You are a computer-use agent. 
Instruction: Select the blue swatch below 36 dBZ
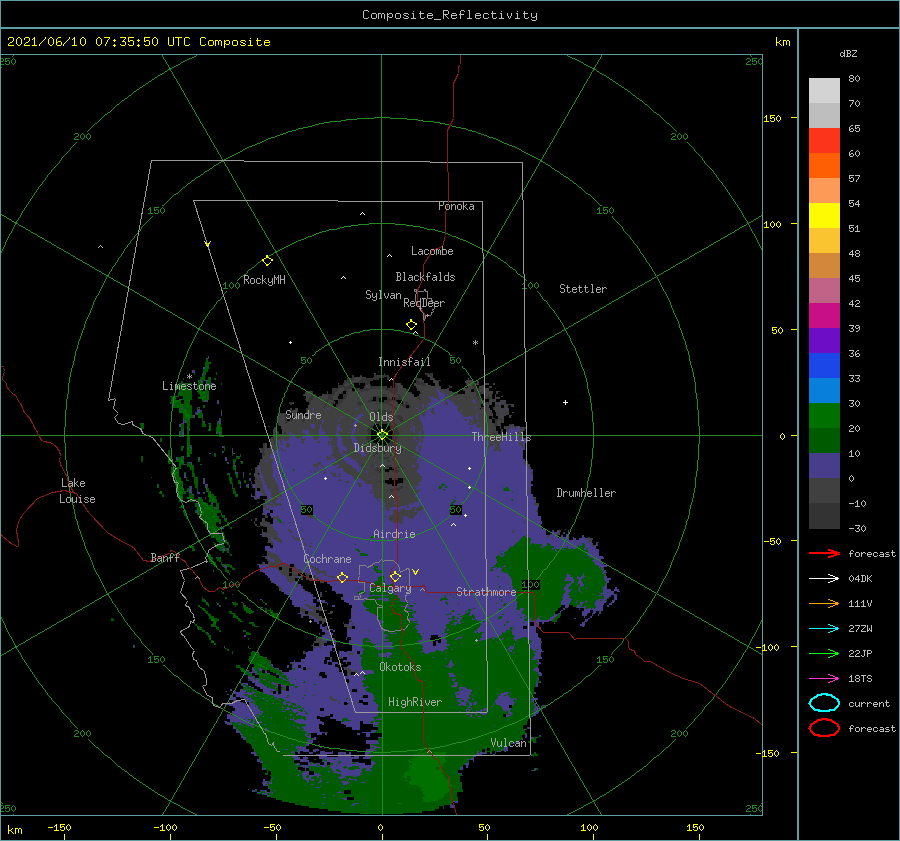click(x=824, y=366)
